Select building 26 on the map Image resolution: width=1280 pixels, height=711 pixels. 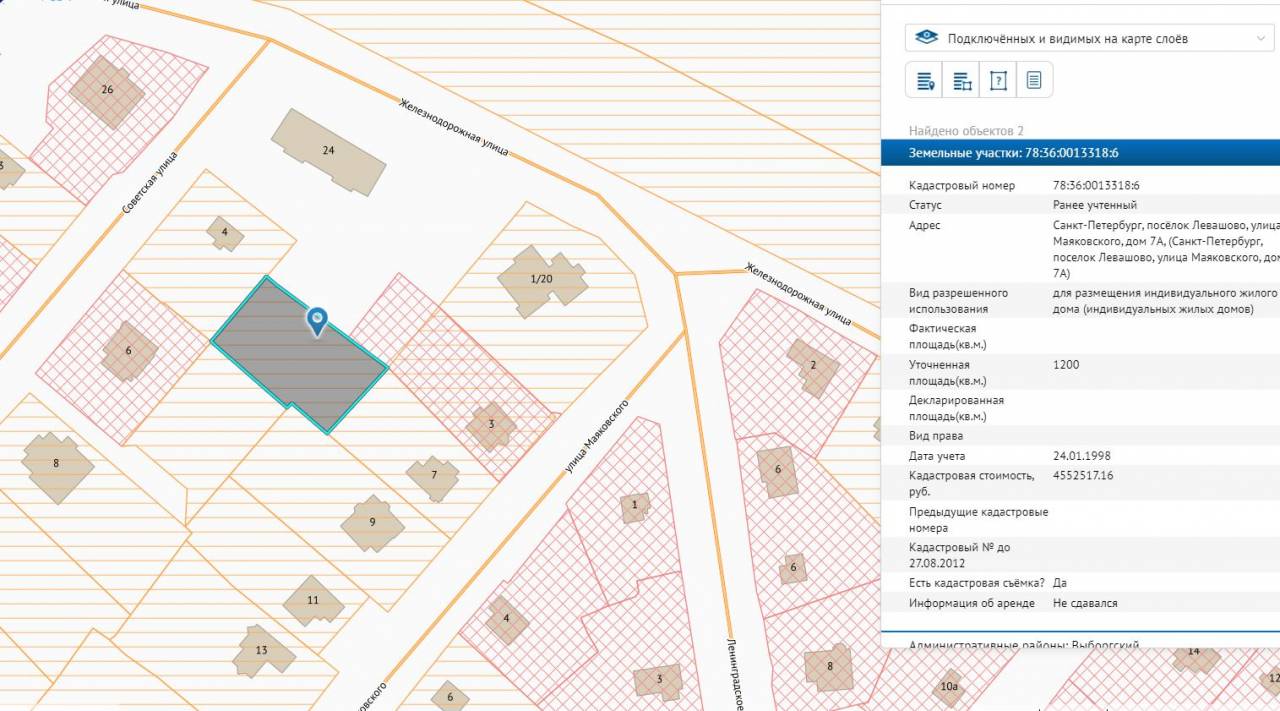[x=107, y=90]
